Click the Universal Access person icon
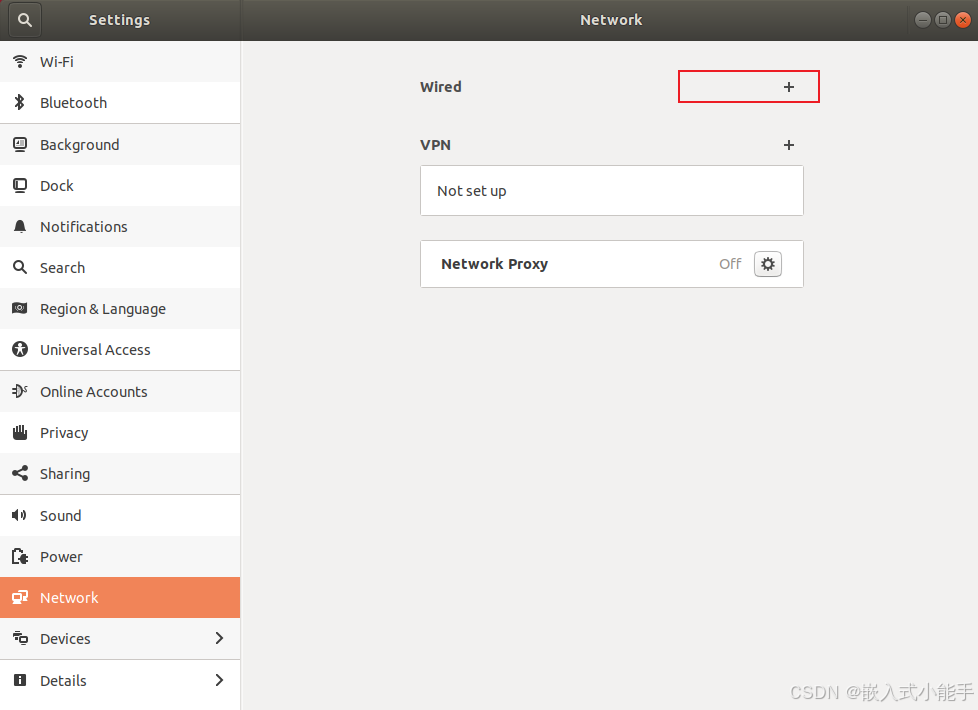Screen dimensions: 978x710 (20, 349)
